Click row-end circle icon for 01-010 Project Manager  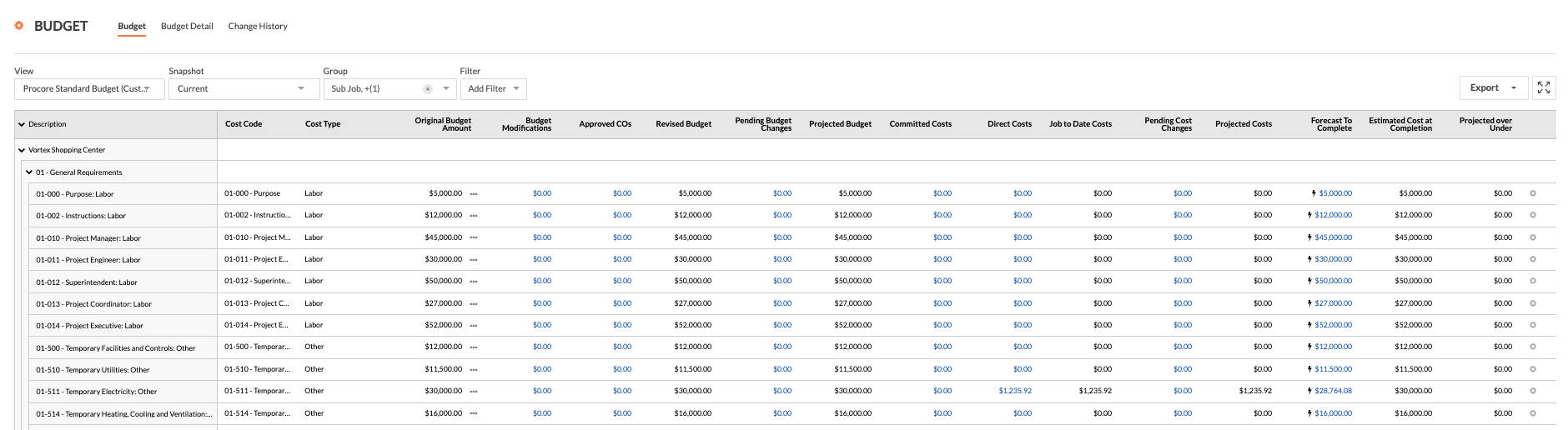(x=1533, y=237)
